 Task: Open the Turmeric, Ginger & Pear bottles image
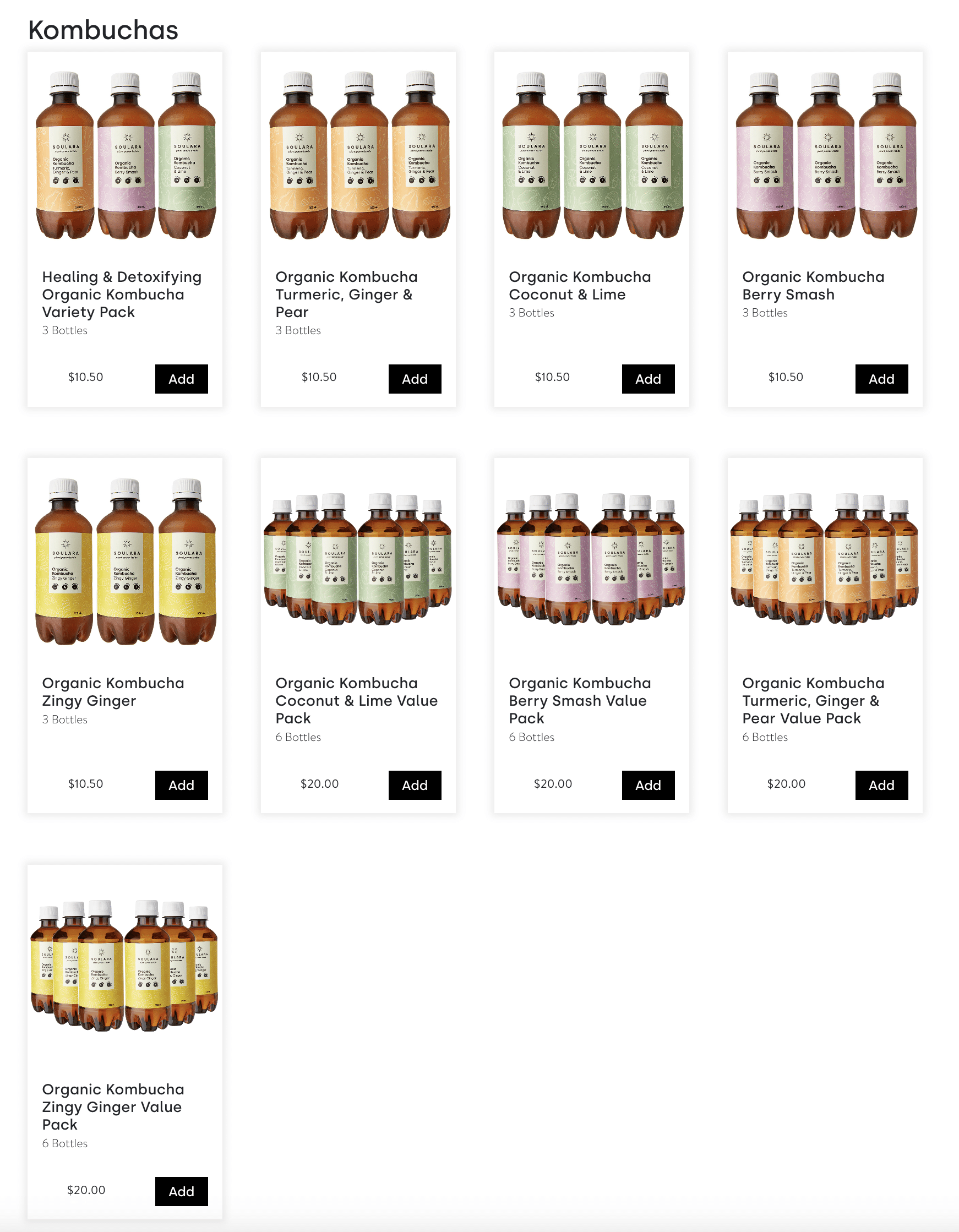coord(359,155)
